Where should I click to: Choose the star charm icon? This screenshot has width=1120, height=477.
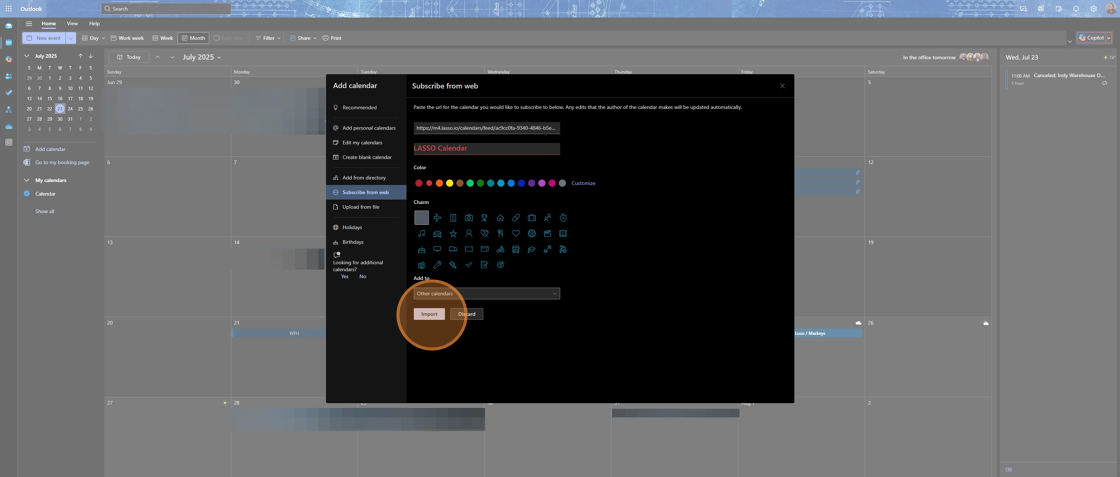click(x=453, y=234)
